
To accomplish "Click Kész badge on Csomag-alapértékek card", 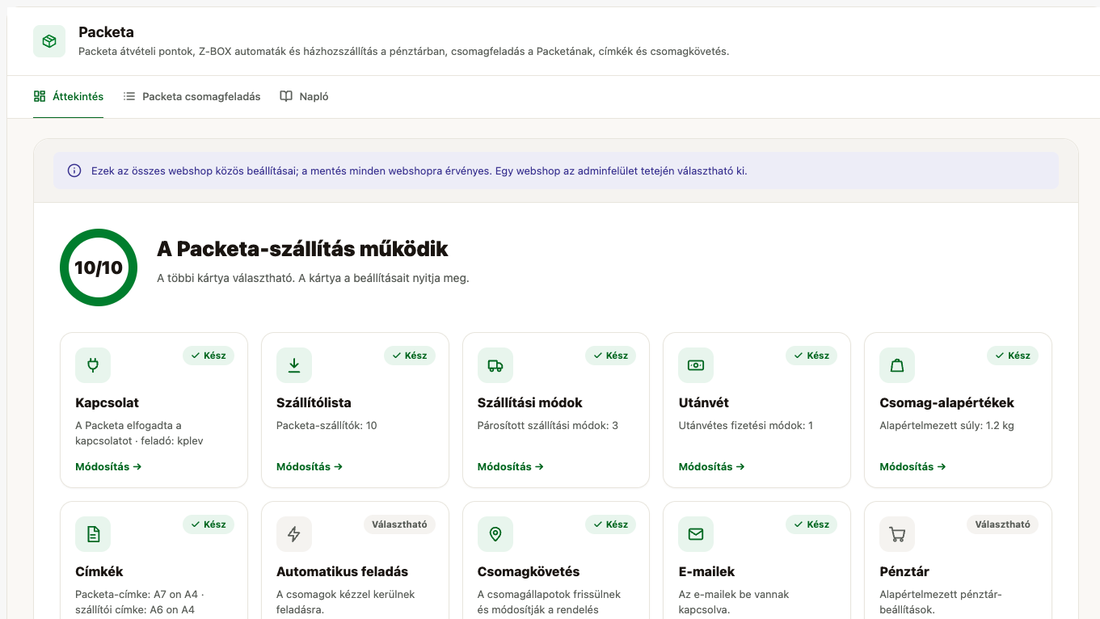I will click(x=1013, y=355).
